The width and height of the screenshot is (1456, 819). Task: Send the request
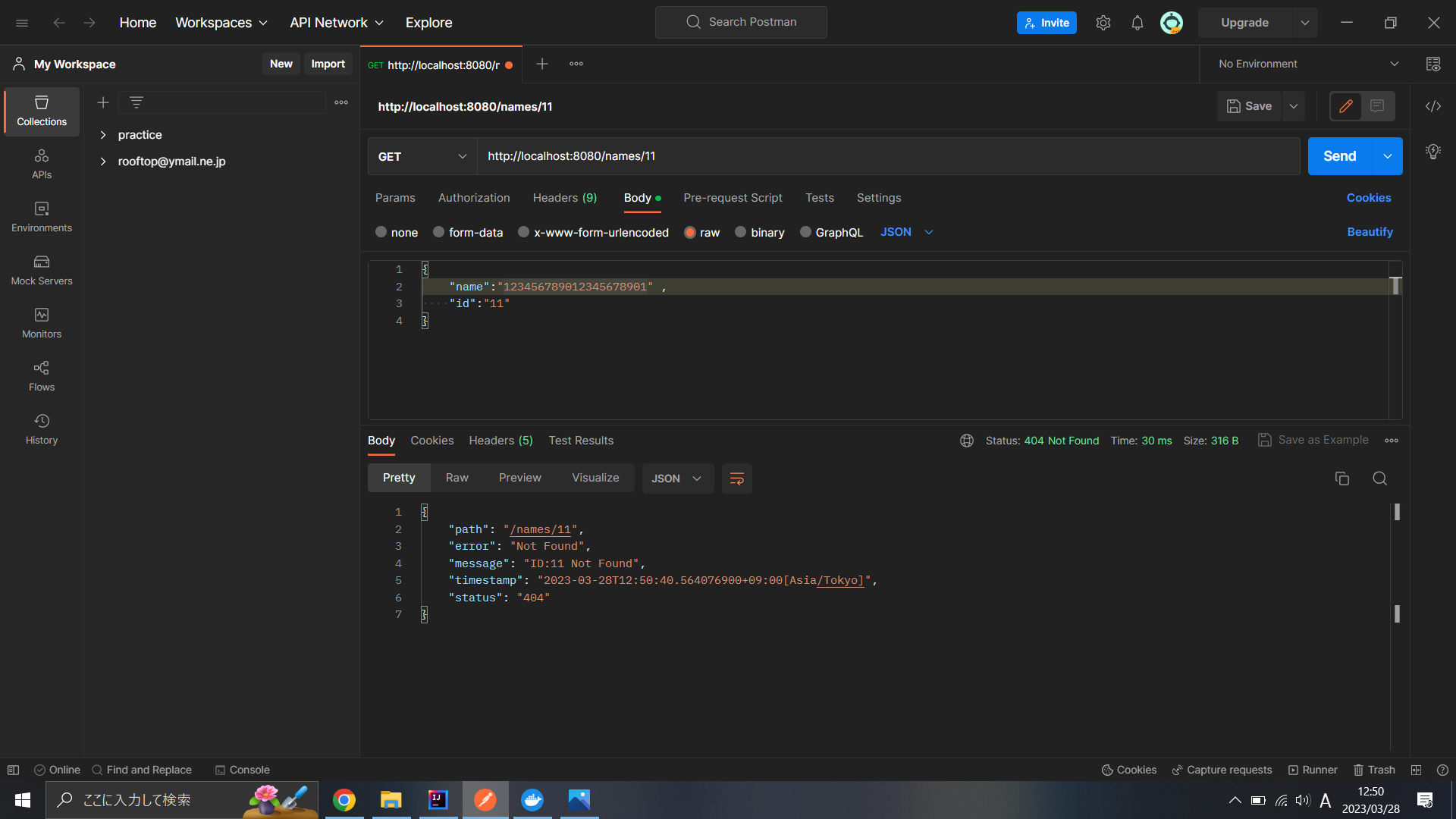(x=1340, y=156)
